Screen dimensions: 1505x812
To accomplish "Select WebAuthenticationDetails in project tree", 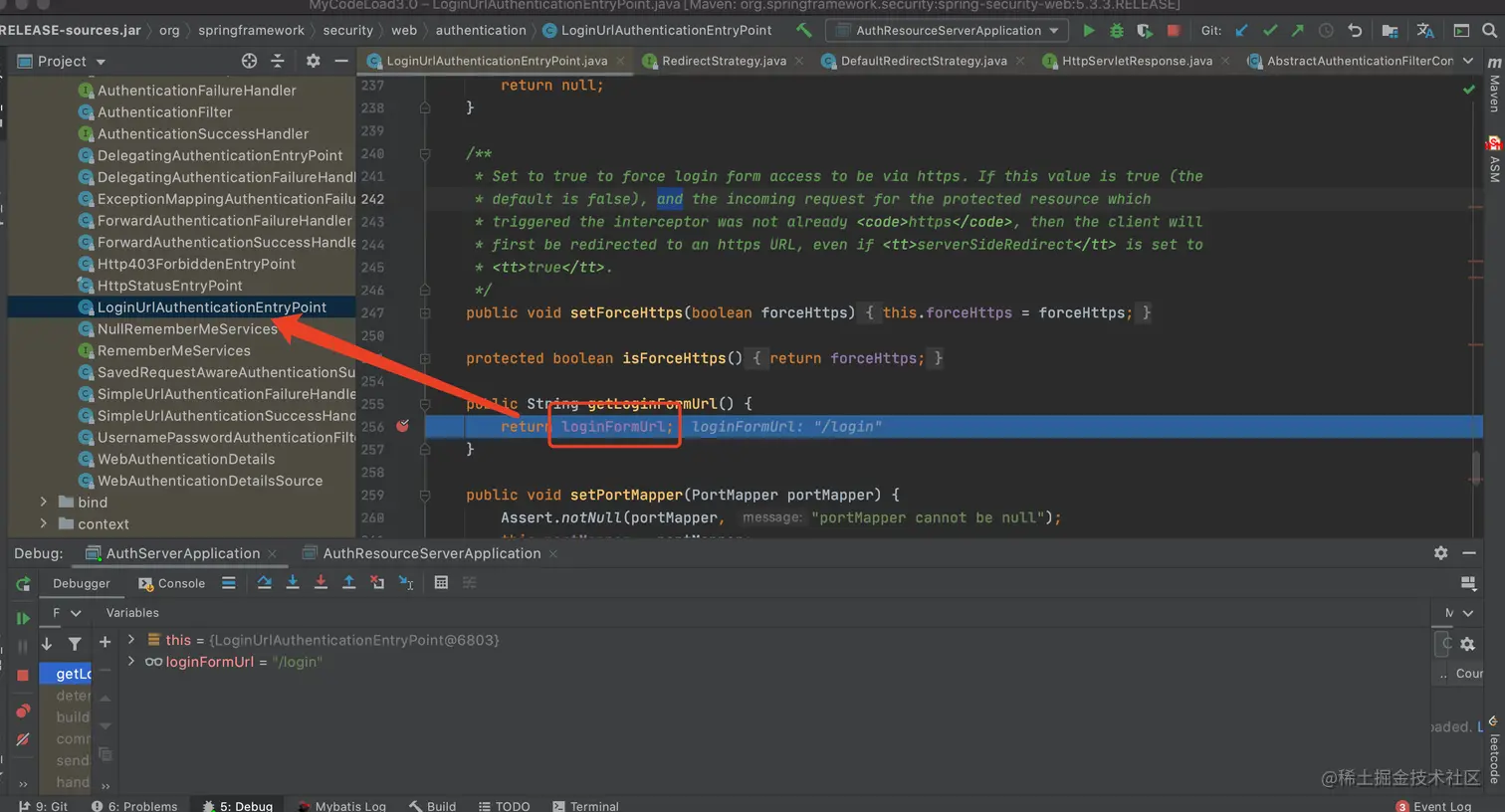I will [x=185, y=459].
